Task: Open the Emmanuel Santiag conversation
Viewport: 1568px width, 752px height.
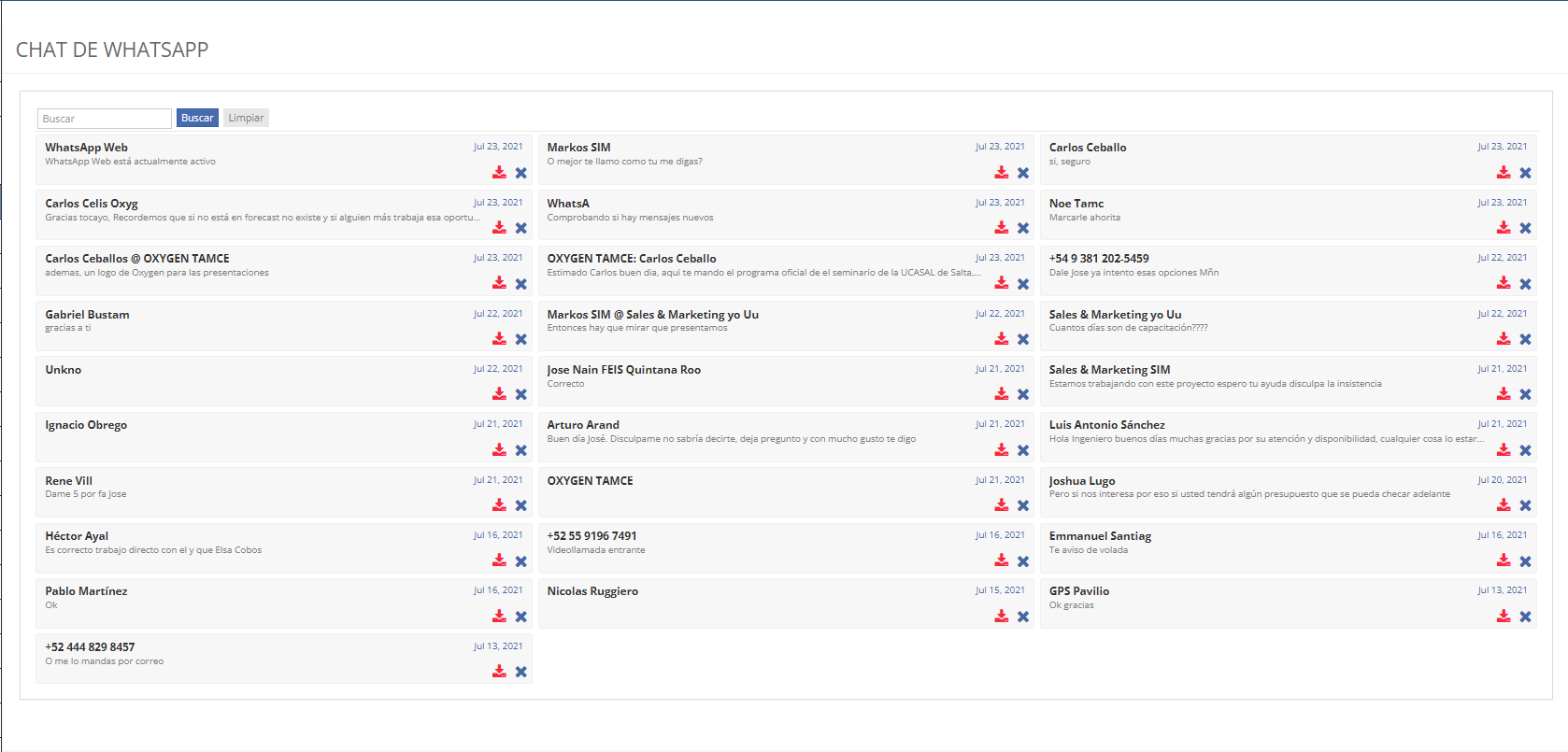Action: 1100,536
